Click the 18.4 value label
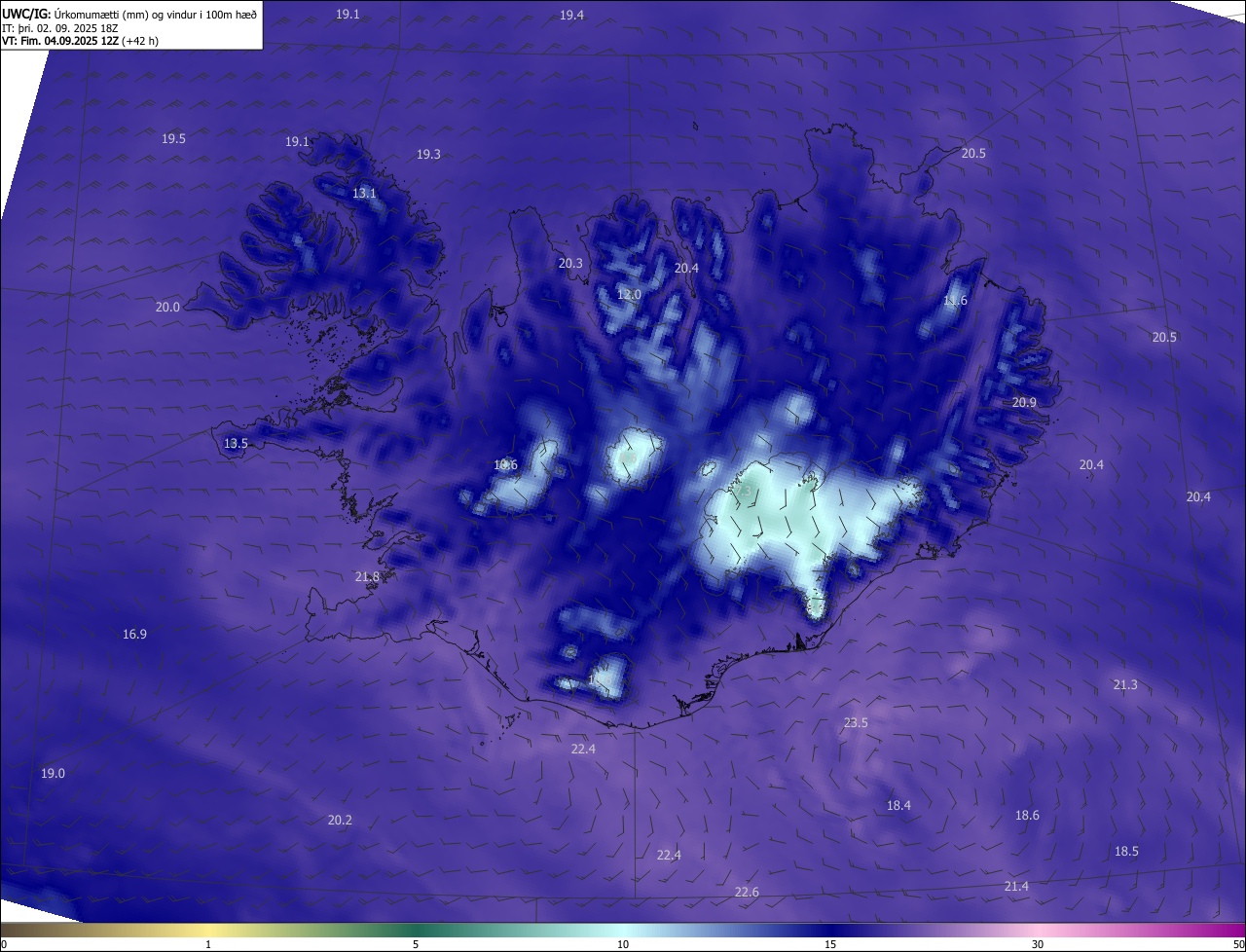 click(x=898, y=806)
